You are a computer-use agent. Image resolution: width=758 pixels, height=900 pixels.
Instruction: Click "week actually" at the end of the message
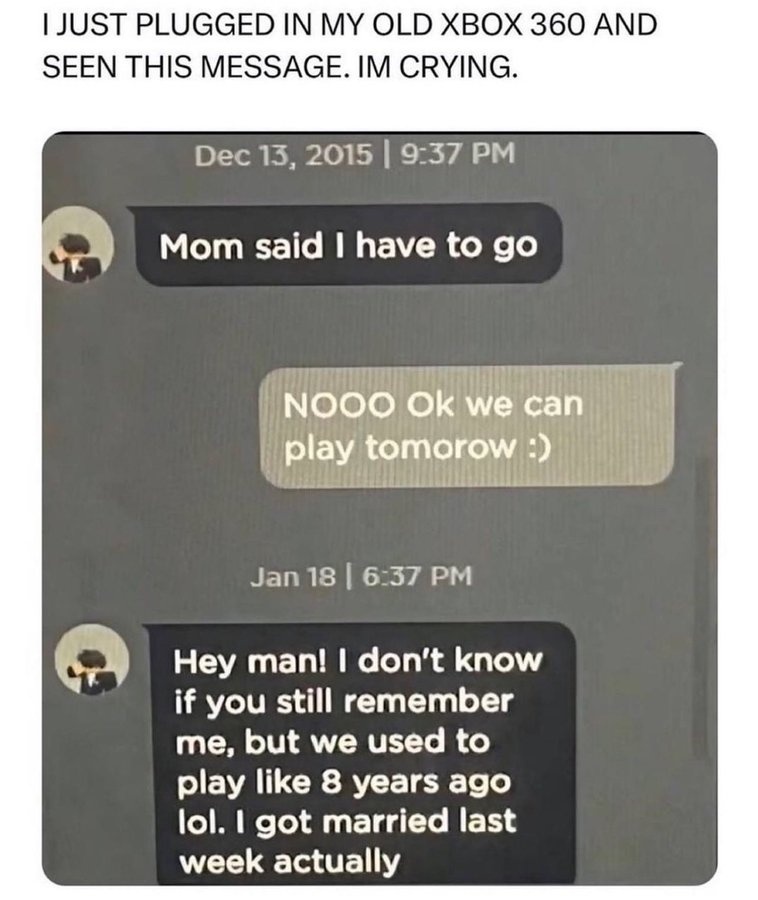[x=289, y=863]
